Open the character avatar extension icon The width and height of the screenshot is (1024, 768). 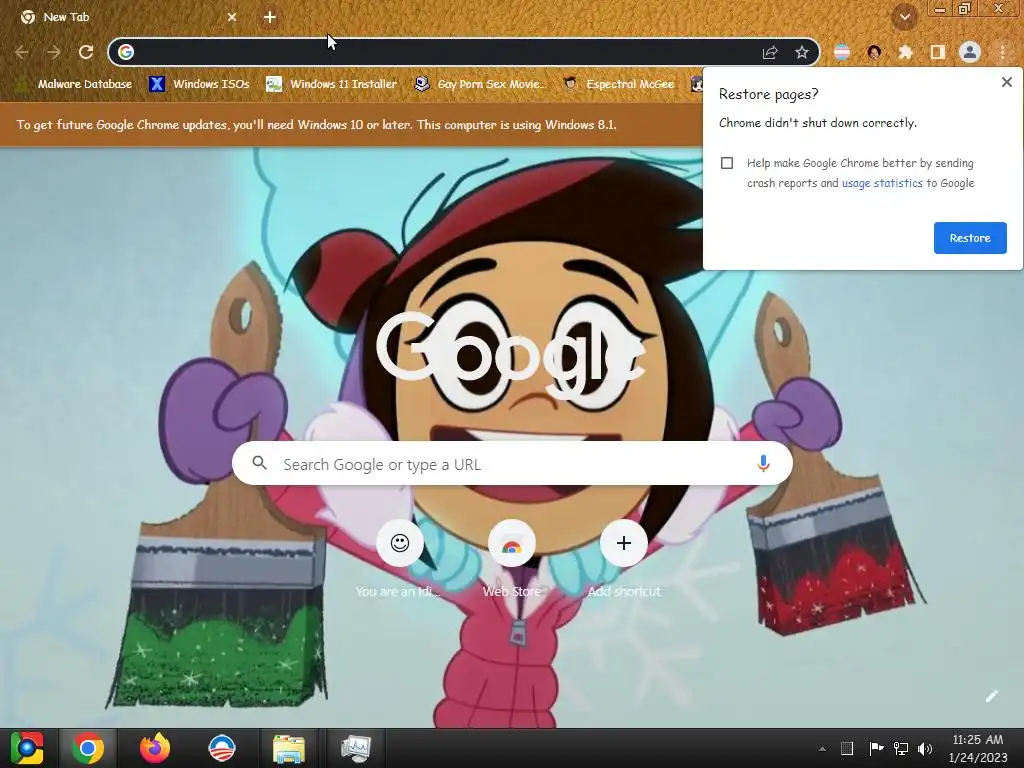[x=874, y=52]
